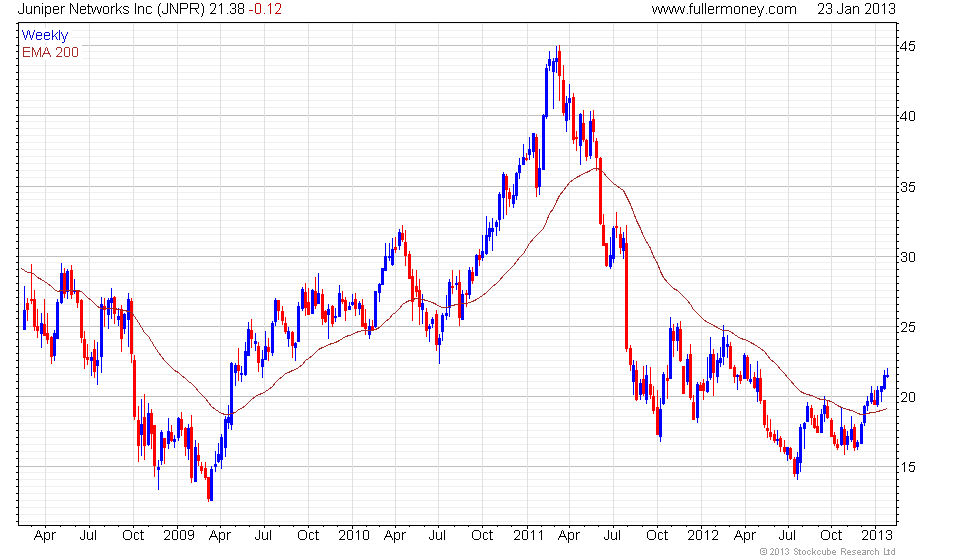980x560 pixels.
Task: Click the date 23 Jan 2013
Action: (856, 9)
